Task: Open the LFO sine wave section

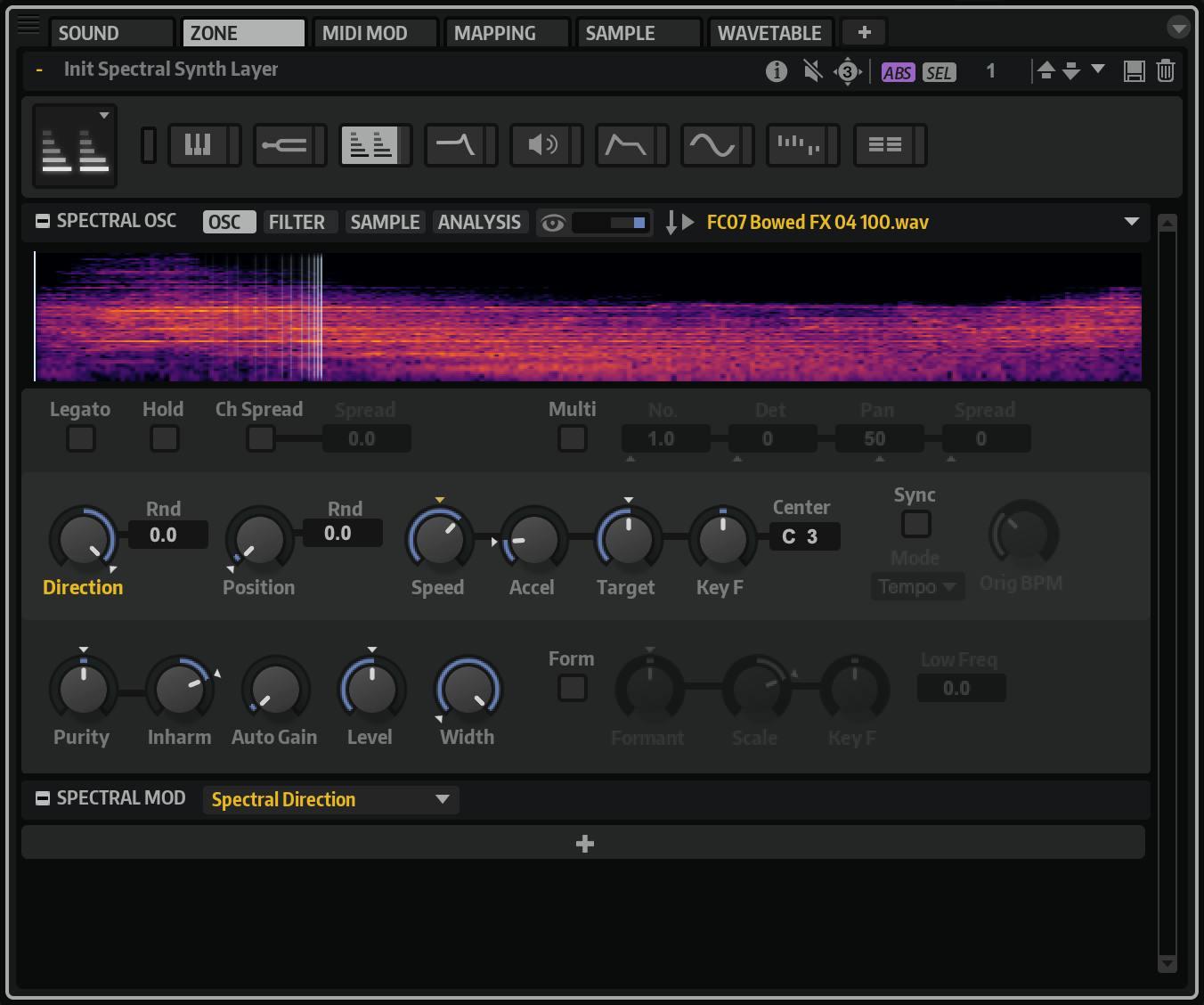Action: pos(712,145)
